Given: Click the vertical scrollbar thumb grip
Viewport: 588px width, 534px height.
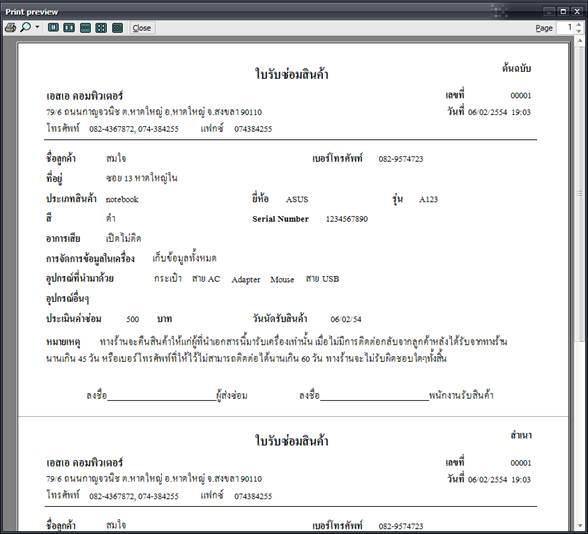Looking at the screenshot, I should click(580, 194).
